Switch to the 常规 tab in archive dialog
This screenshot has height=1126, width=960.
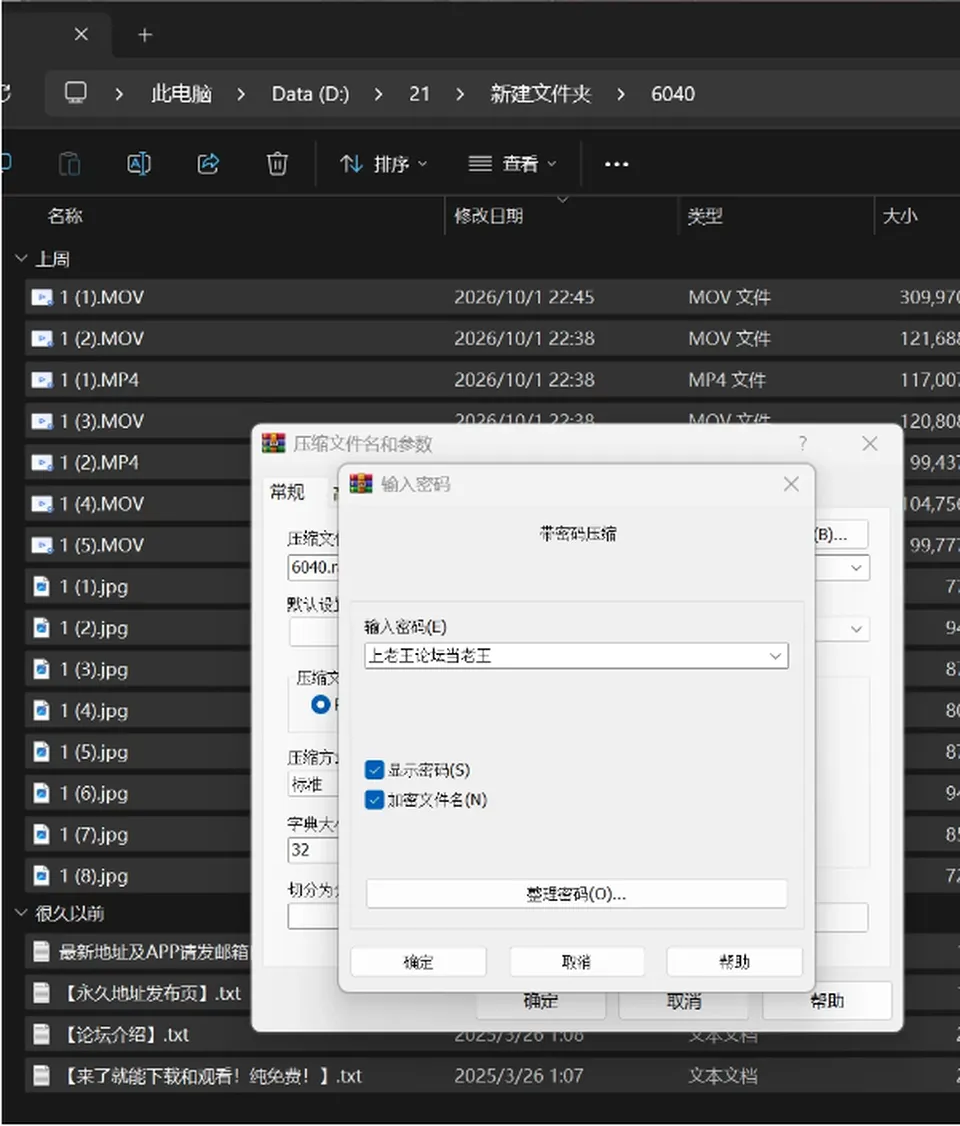tap(287, 492)
